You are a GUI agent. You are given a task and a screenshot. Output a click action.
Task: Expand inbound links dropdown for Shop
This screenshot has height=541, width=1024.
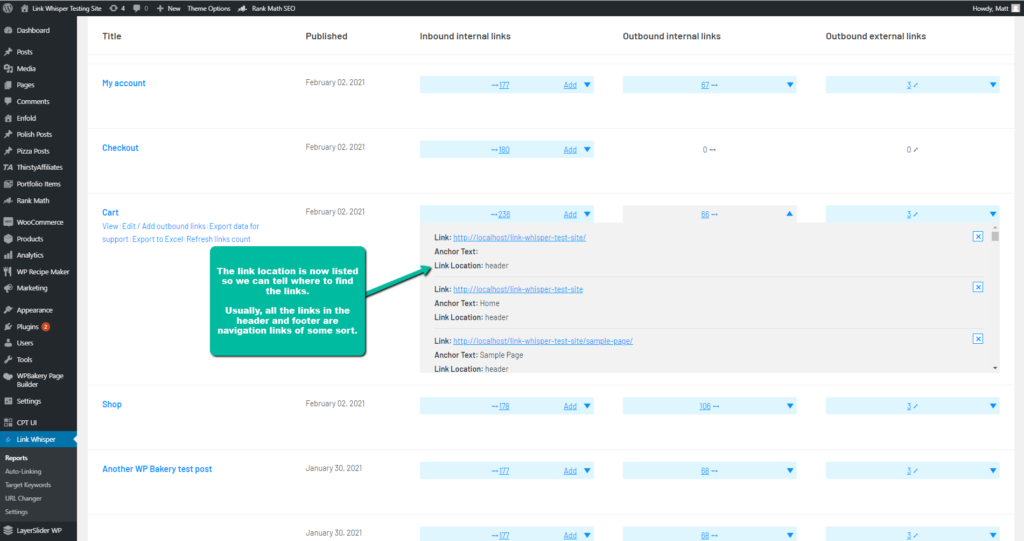(x=587, y=406)
